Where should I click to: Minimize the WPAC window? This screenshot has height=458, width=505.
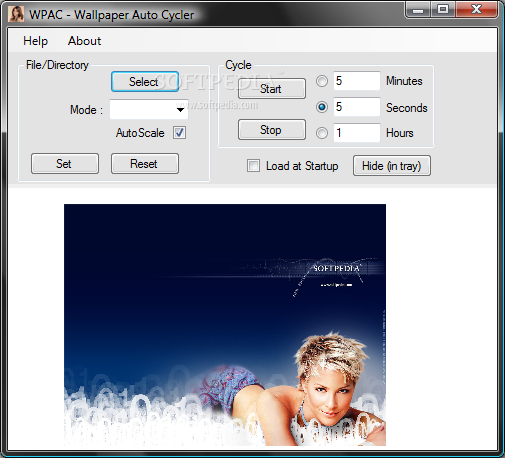(418, 9)
